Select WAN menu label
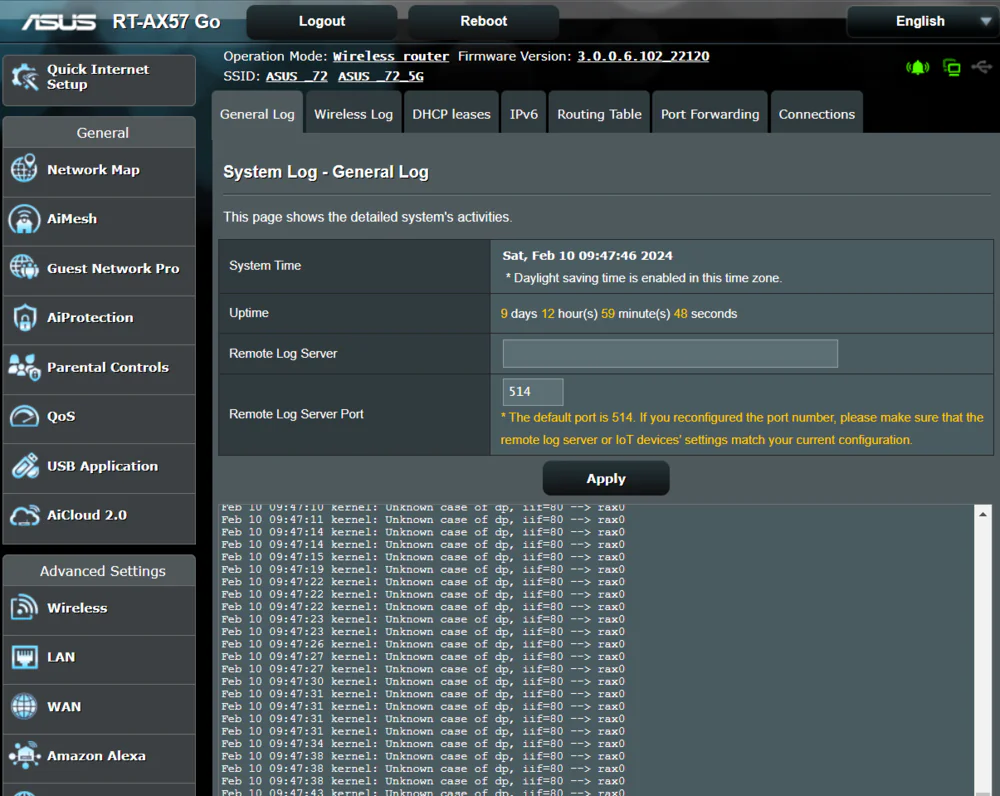1000x796 pixels. [x=64, y=707]
